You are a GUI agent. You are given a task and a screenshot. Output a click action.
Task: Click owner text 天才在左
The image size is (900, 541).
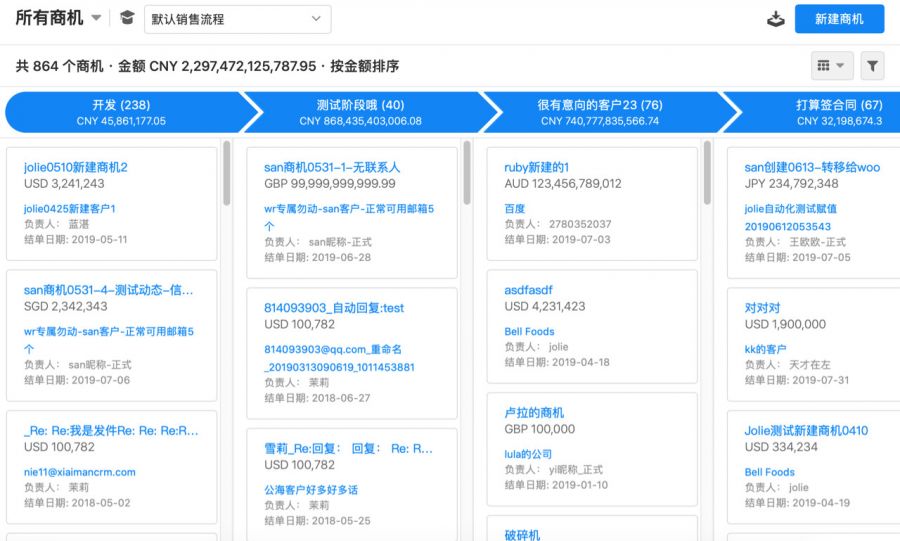(810, 364)
